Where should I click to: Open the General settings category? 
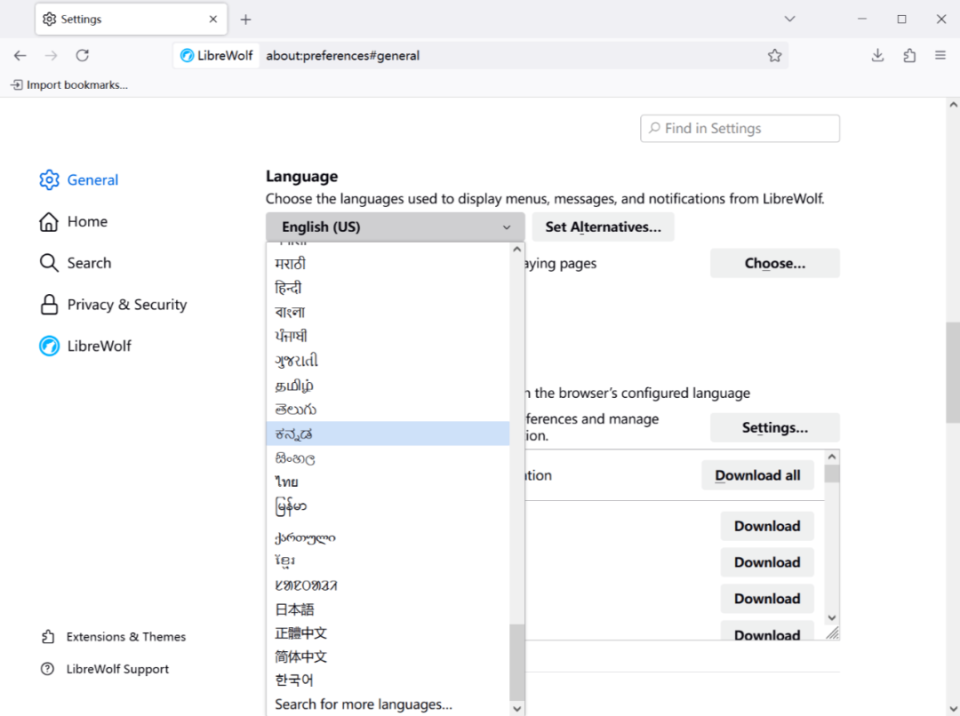click(79, 180)
